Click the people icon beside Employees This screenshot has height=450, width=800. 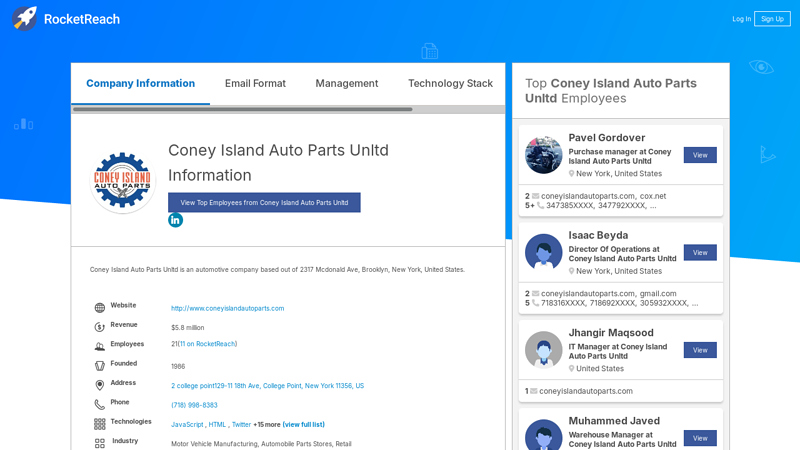99,346
